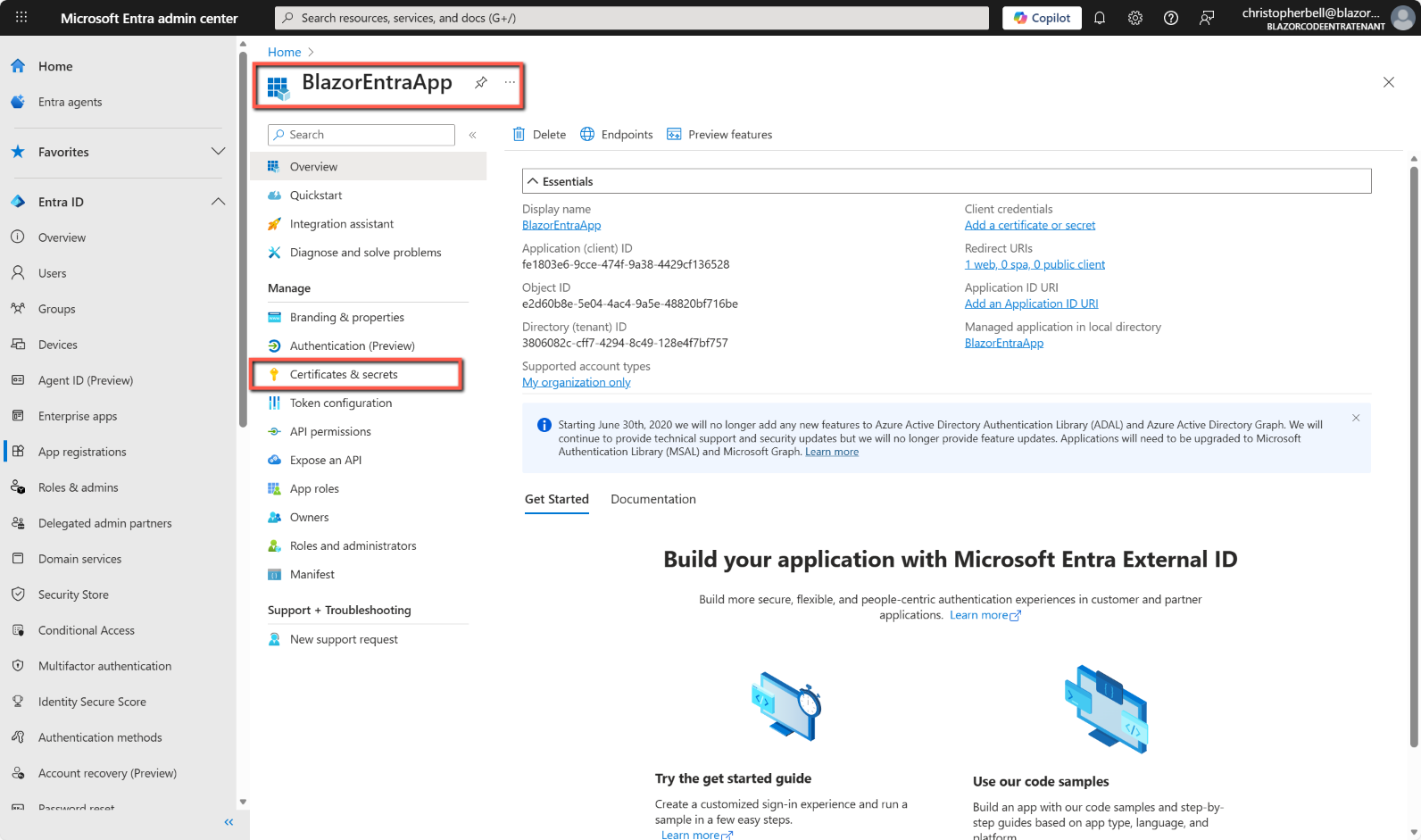
Task: Click Add a certificate or secret link
Action: coord(1029,225)
